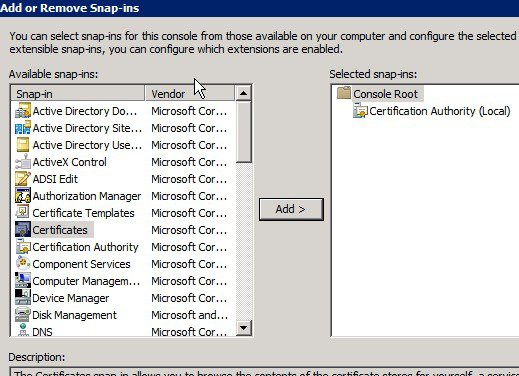
Task: Click the vendor cell in DNS row
Action: click(189, 332)
